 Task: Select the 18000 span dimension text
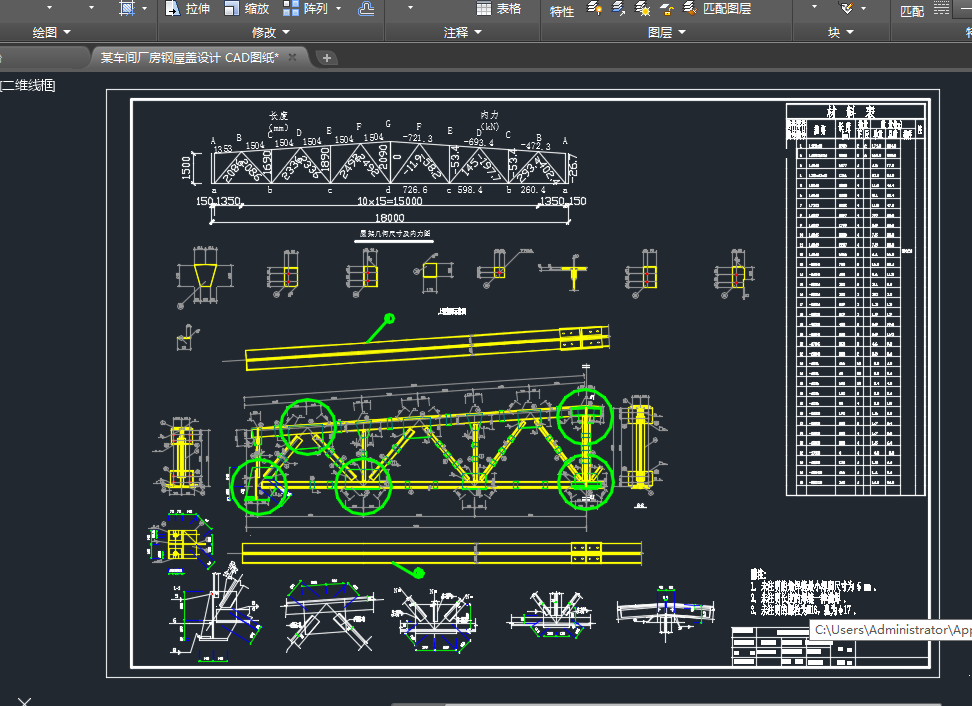[x=389, y=218]
